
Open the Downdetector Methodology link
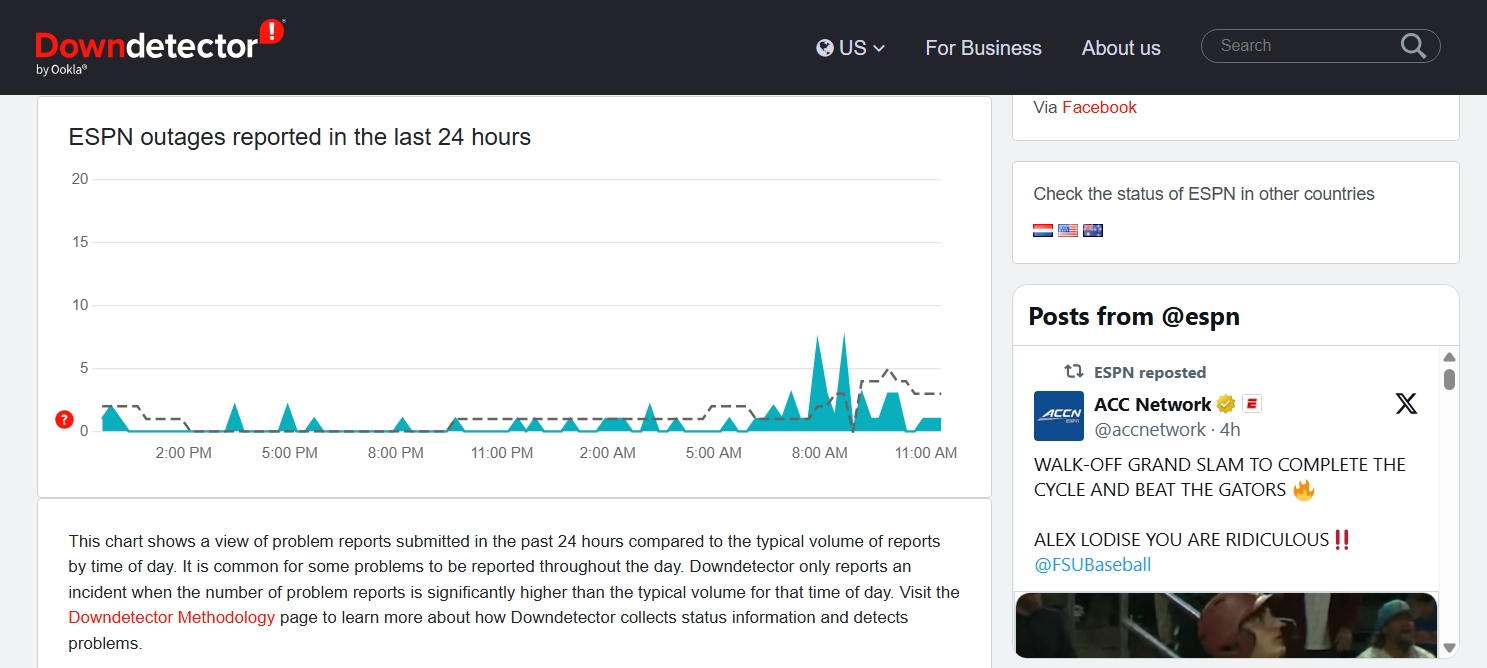pos(171,617)
